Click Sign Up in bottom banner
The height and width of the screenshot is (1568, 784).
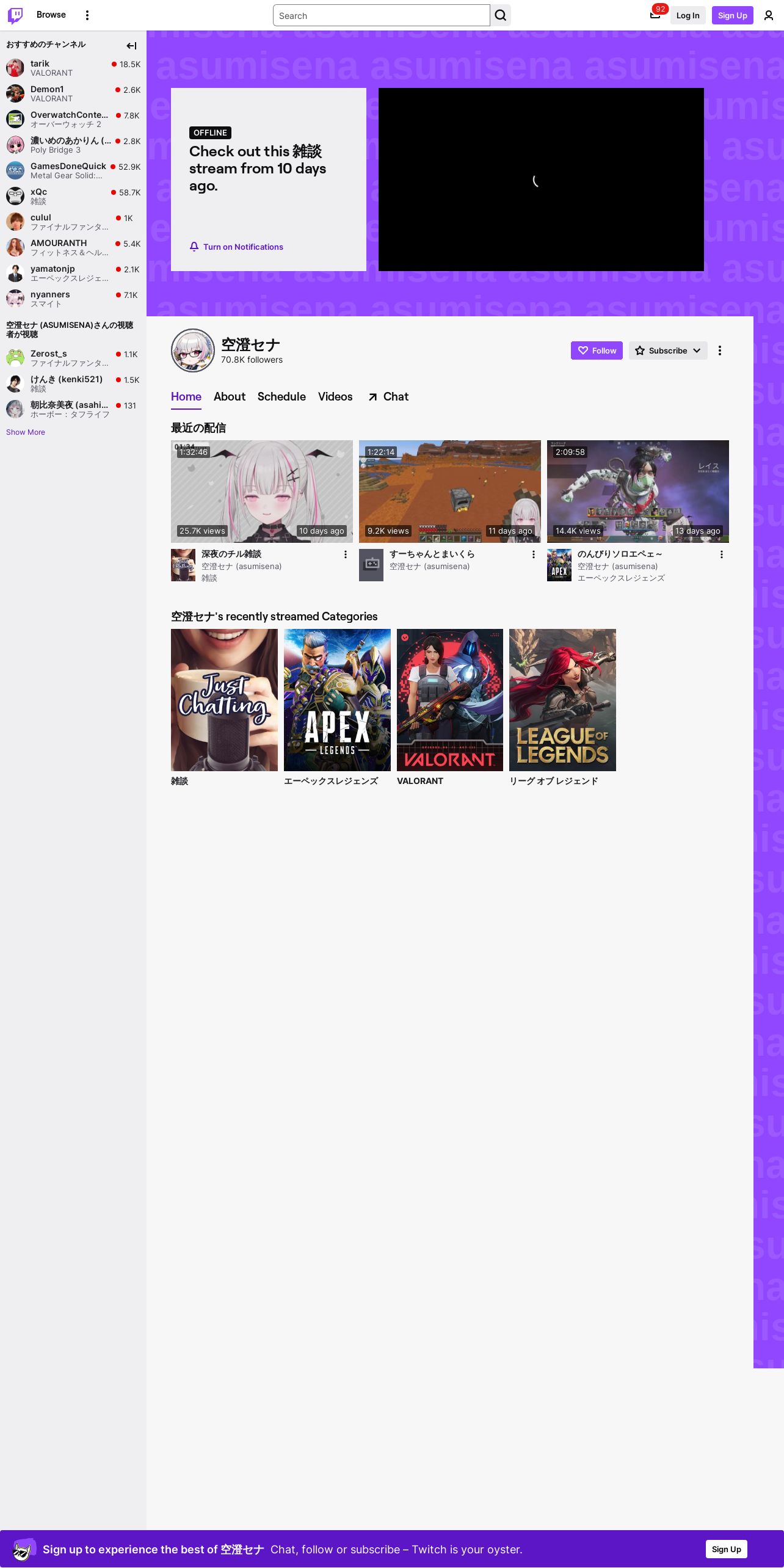(x=727, y=1549)
